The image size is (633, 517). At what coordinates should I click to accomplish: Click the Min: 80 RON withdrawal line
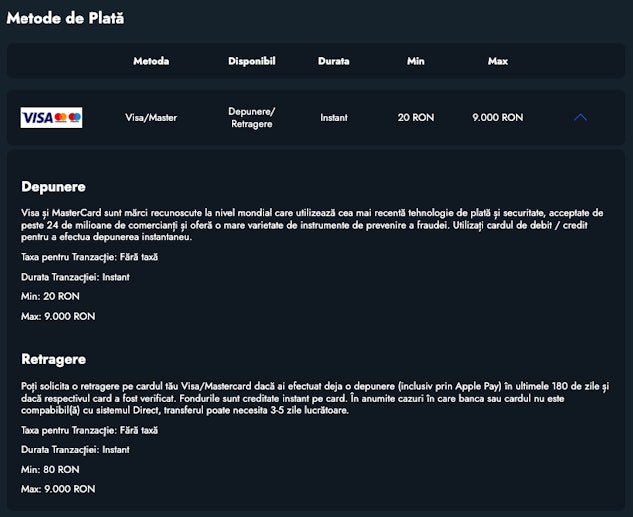50,469
